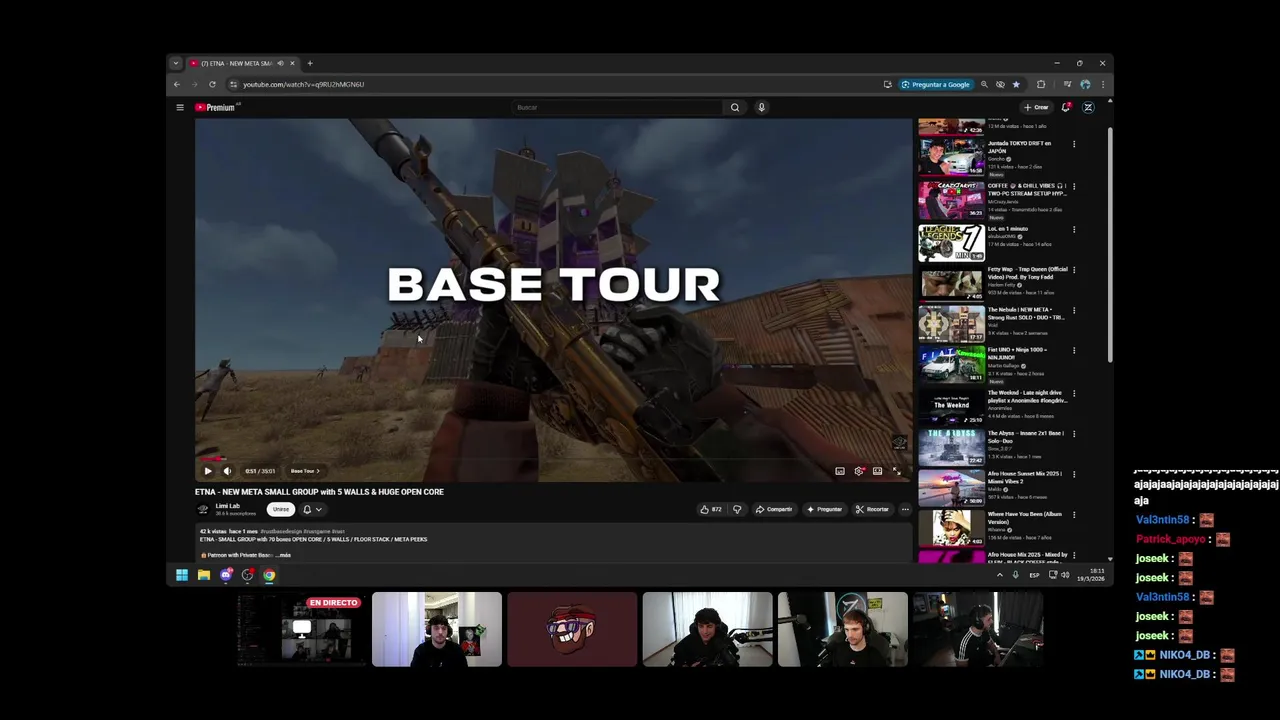Viewport: 1280px width, 720px height.
Task: Open File Explorer from taskbar
Action: (204, 575)
